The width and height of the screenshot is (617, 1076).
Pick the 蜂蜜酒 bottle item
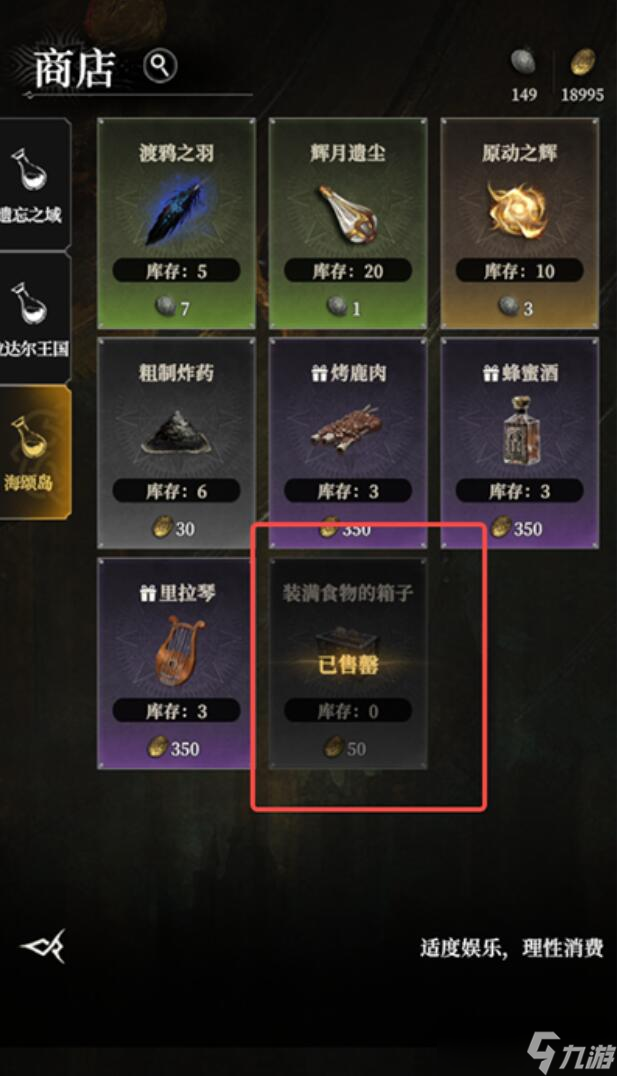[520, 430]
